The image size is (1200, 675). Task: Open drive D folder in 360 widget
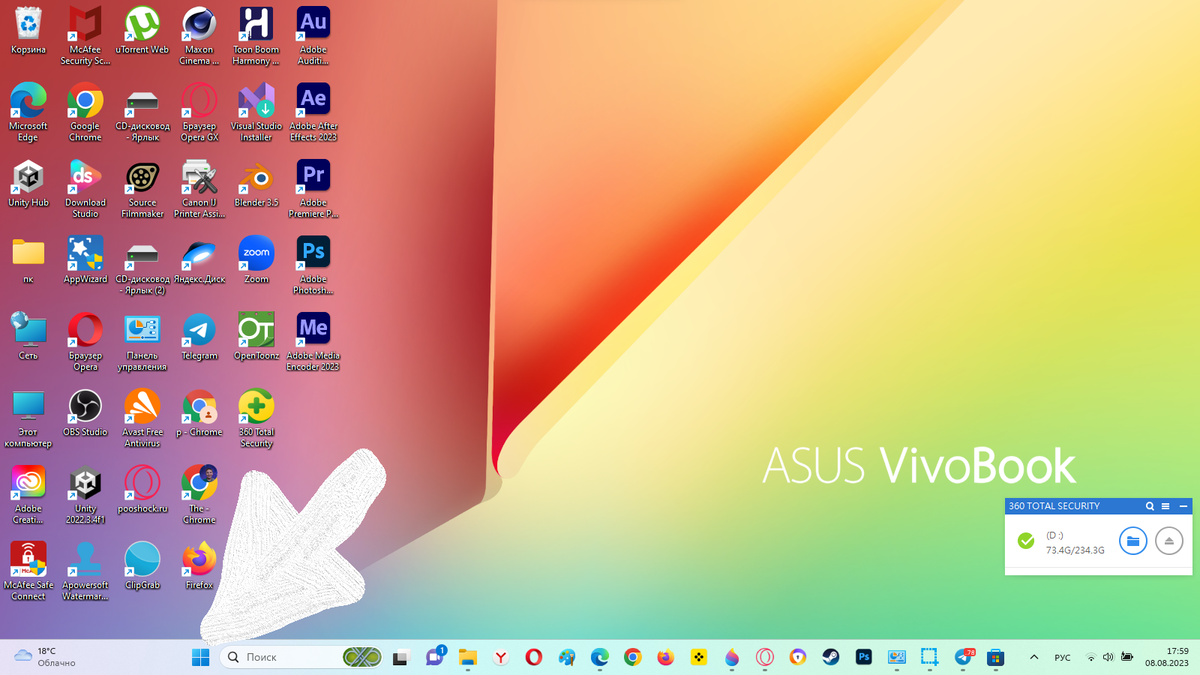[x=1132, y=541]
